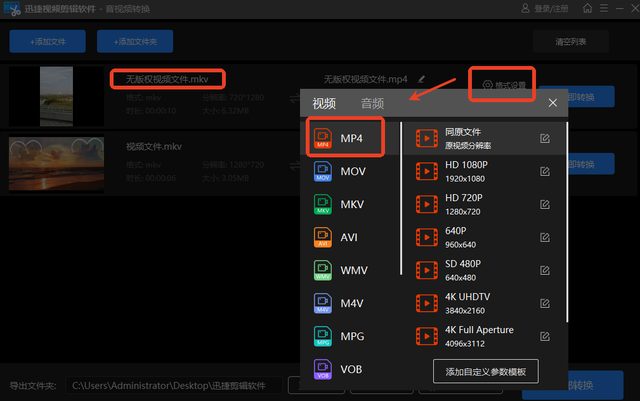Click the film icon beside HD 720P
This screenshot has height=401, width=640.
coord(427,205)
